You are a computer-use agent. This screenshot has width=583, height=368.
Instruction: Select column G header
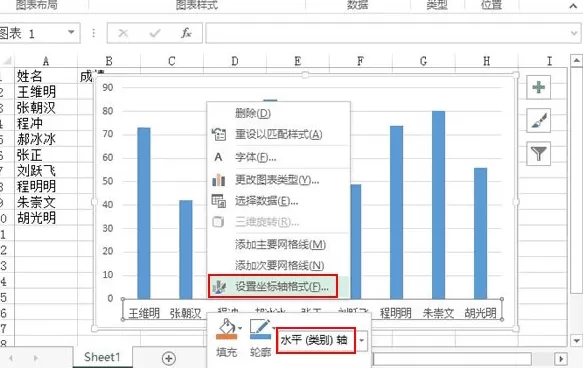423,61
